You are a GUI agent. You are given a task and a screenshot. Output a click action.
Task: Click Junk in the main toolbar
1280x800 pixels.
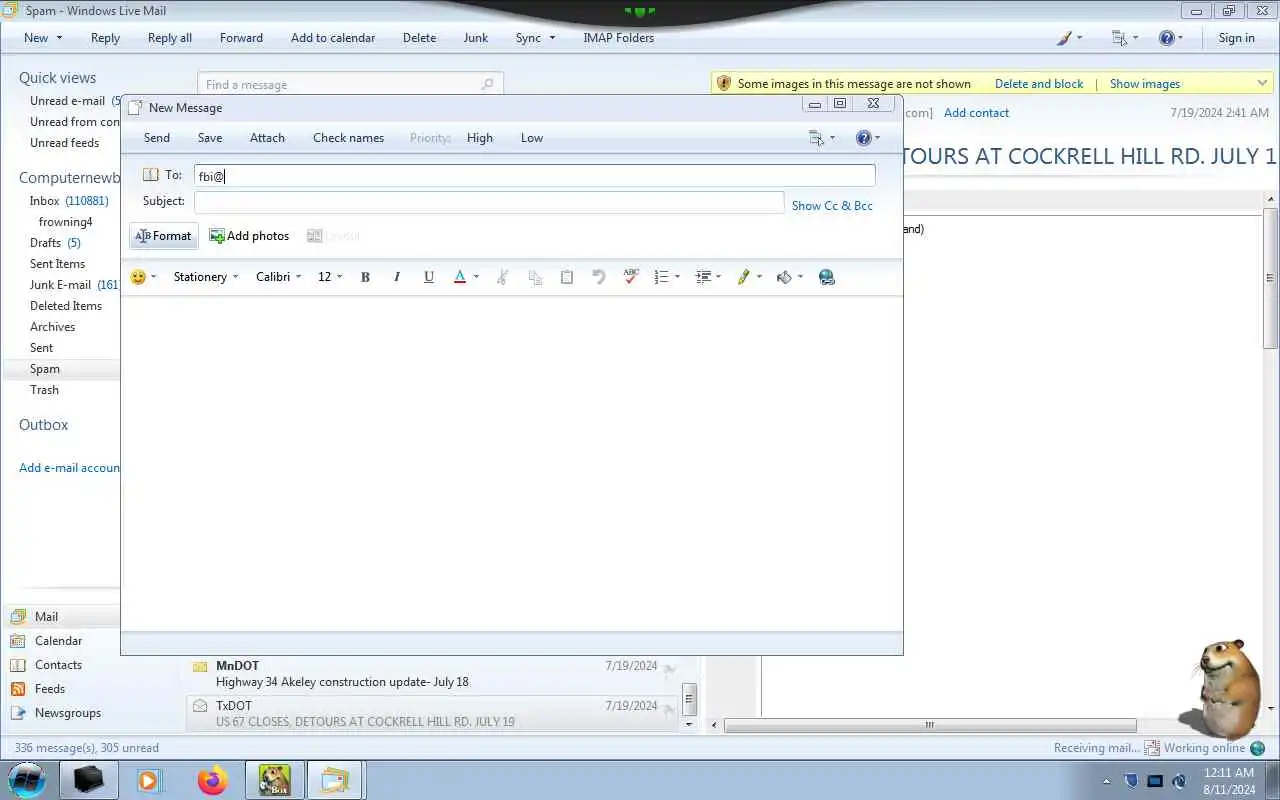coord(476,38)
